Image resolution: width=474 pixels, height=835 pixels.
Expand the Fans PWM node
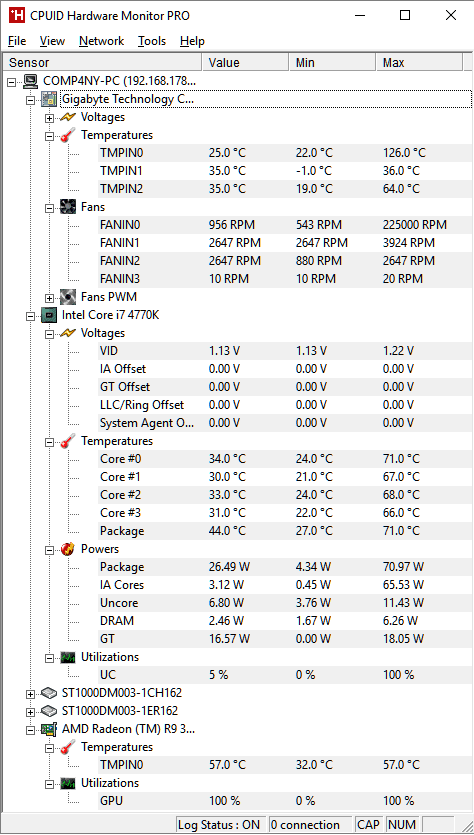tap(50, 297)
